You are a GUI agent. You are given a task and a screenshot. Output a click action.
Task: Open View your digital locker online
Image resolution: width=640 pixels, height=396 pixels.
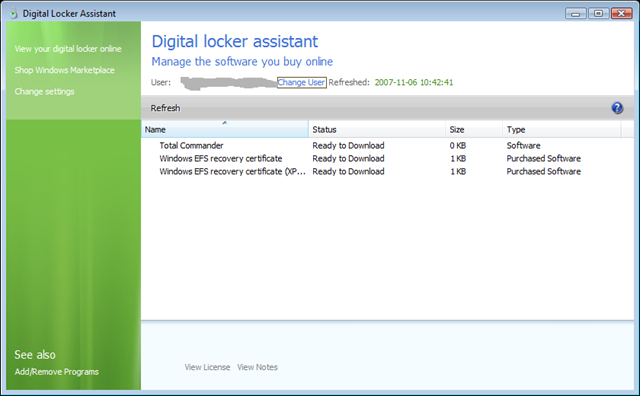pos(68,49)
